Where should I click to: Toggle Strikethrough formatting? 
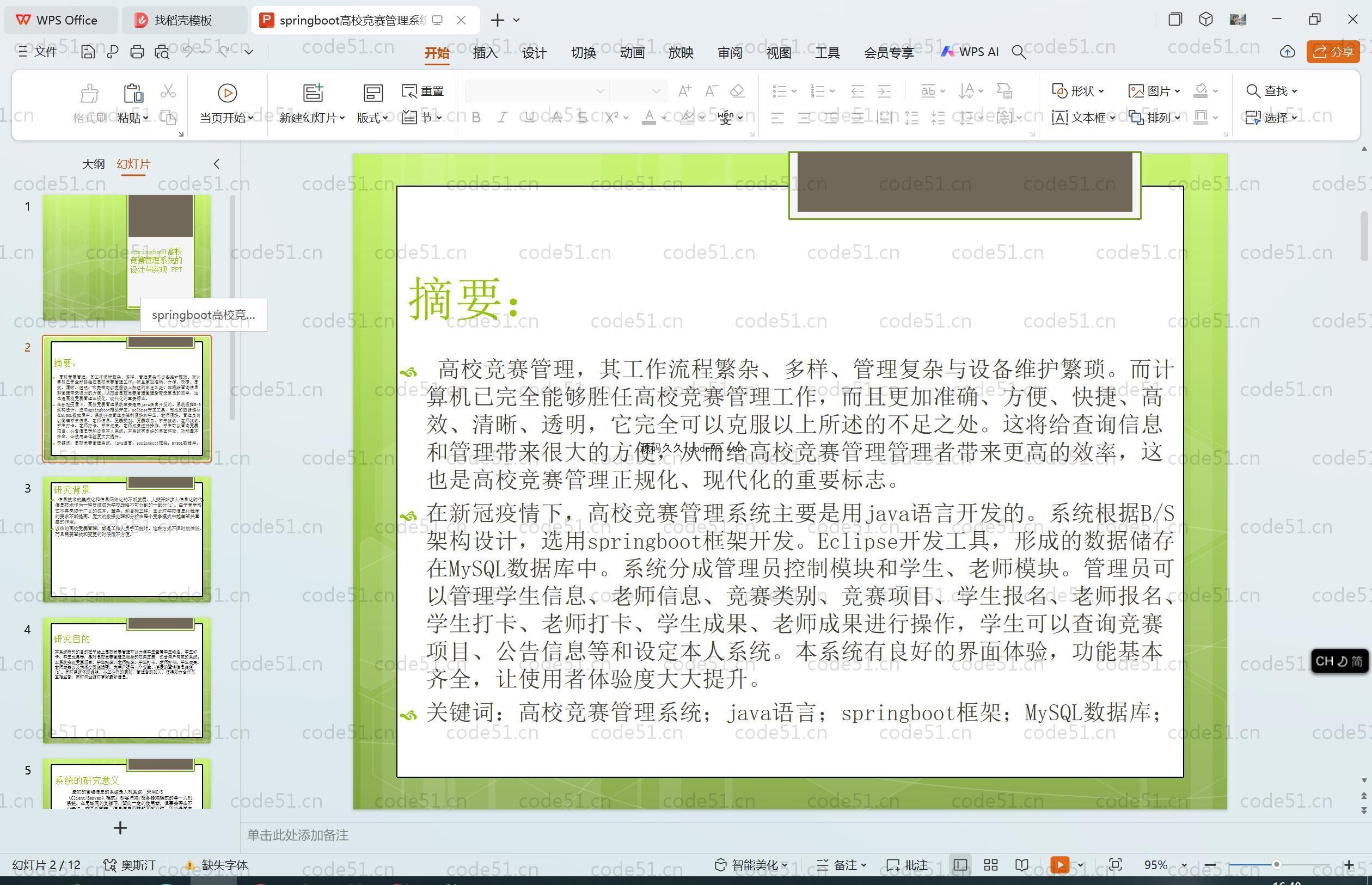click(x=556, y=118)
